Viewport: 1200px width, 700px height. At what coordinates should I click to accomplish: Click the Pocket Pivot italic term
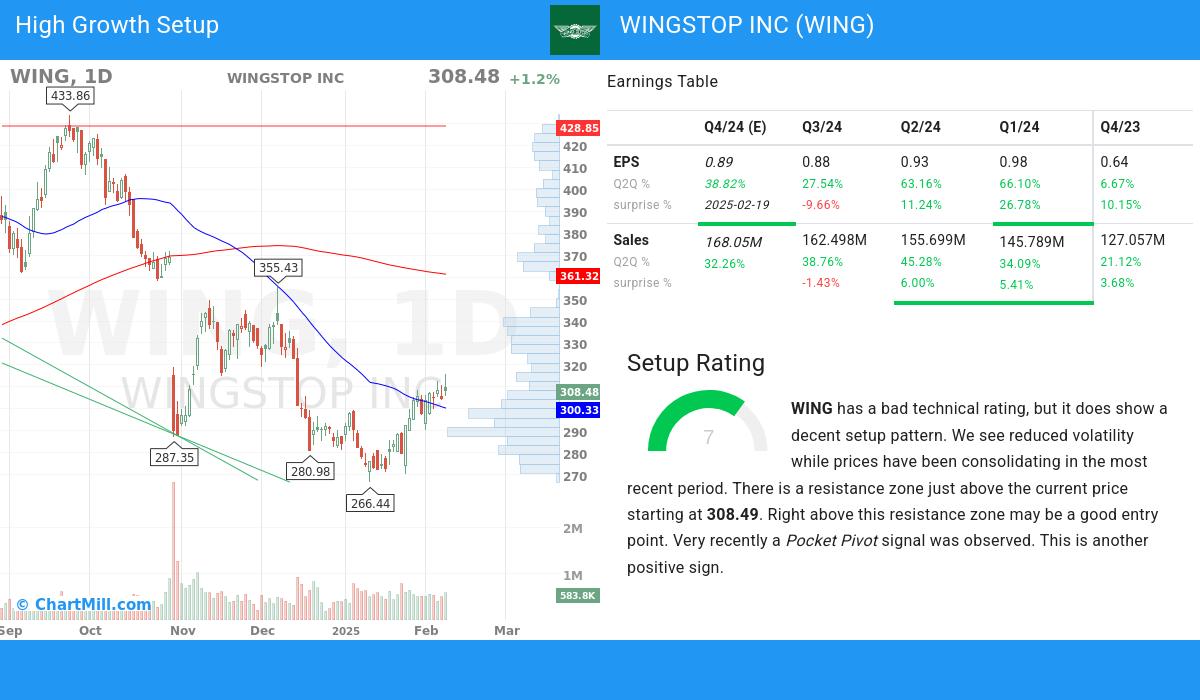(831, 541)
